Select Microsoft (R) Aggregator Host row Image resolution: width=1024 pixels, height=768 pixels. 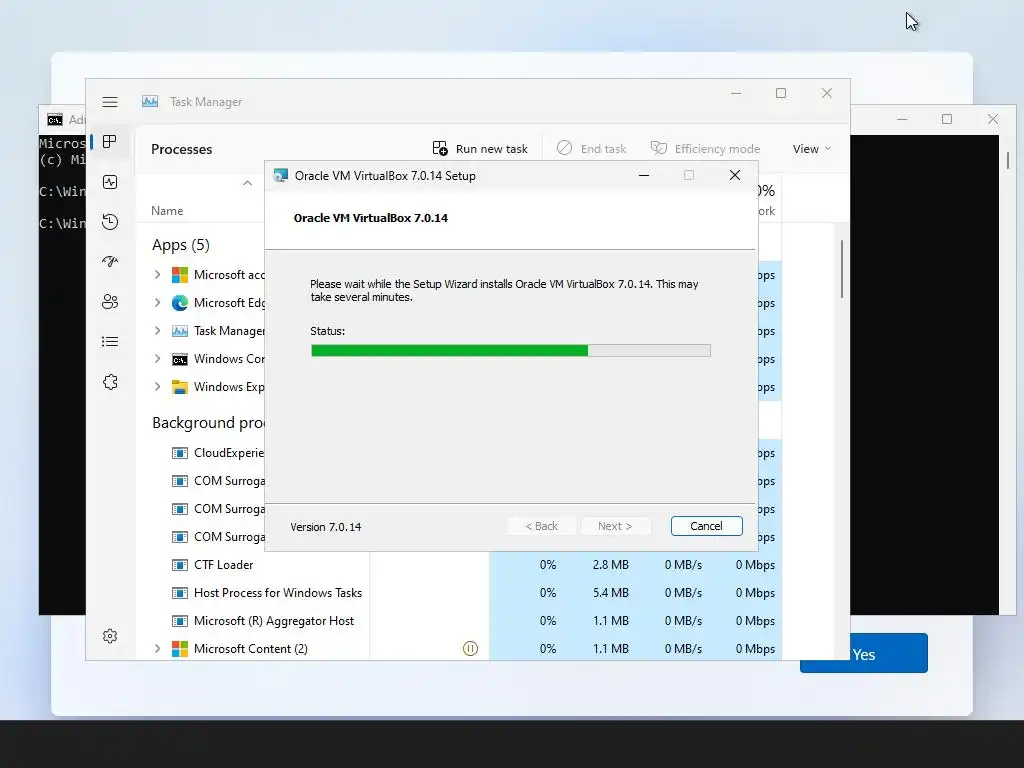click(x=458, y=621)
